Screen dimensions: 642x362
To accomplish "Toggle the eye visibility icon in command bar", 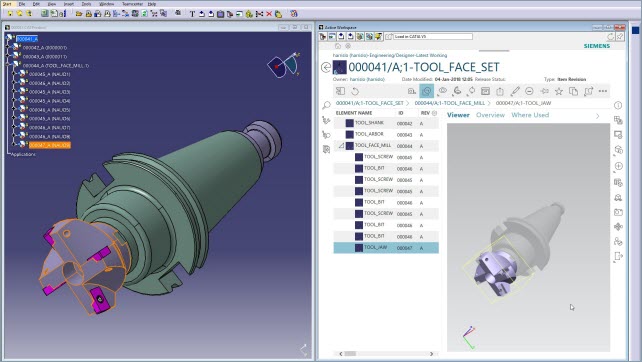I will [443, 91].
